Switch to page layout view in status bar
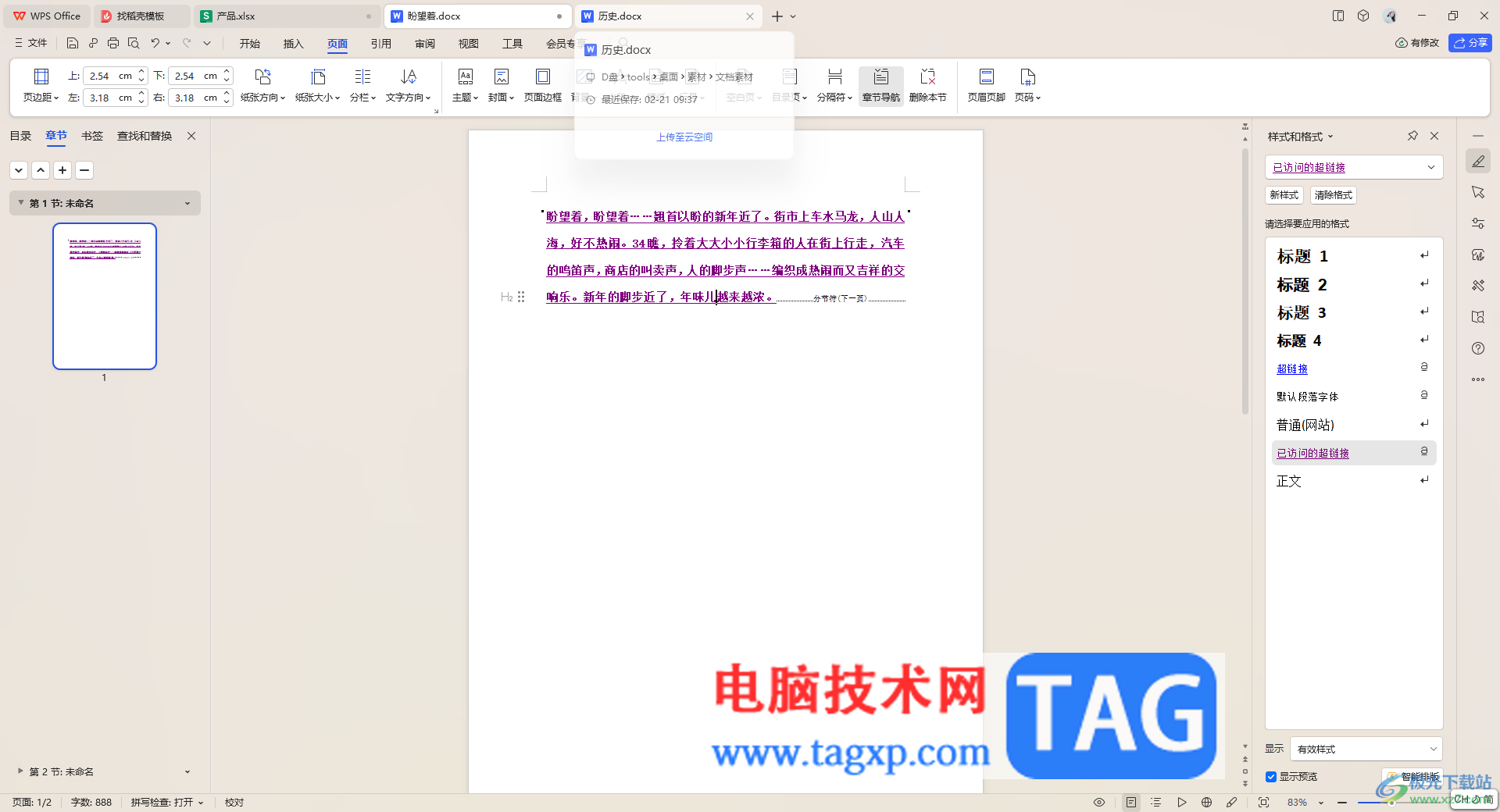This screenshot has width=1500, height=812. pos(1130,802)
